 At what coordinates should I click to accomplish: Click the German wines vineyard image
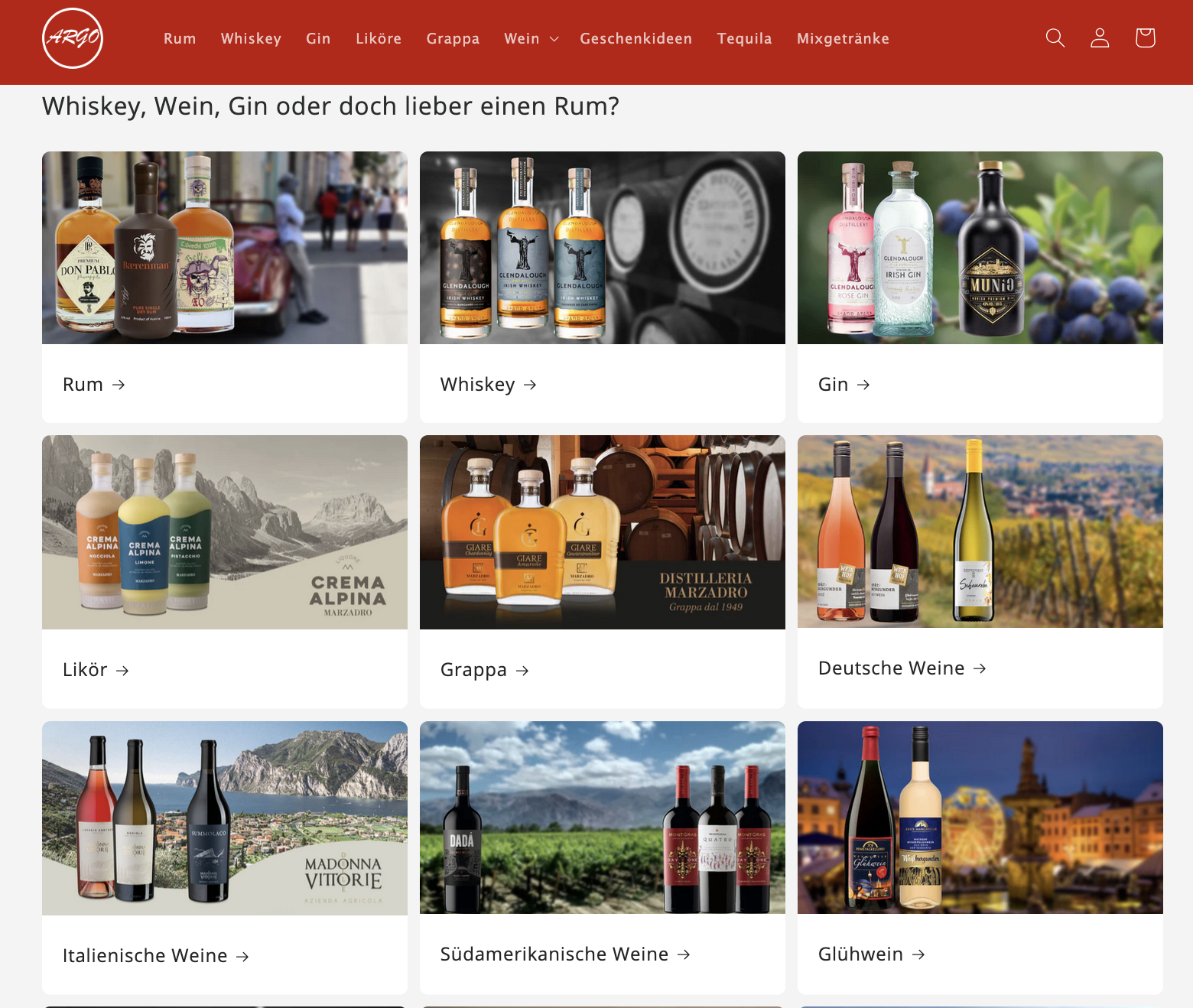coord(980,532)
